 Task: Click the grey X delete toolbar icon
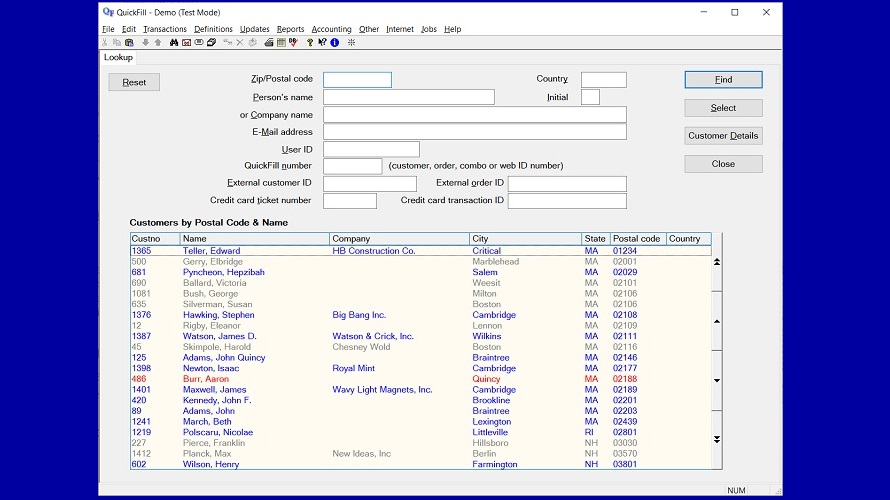click(x=240, y=43)
